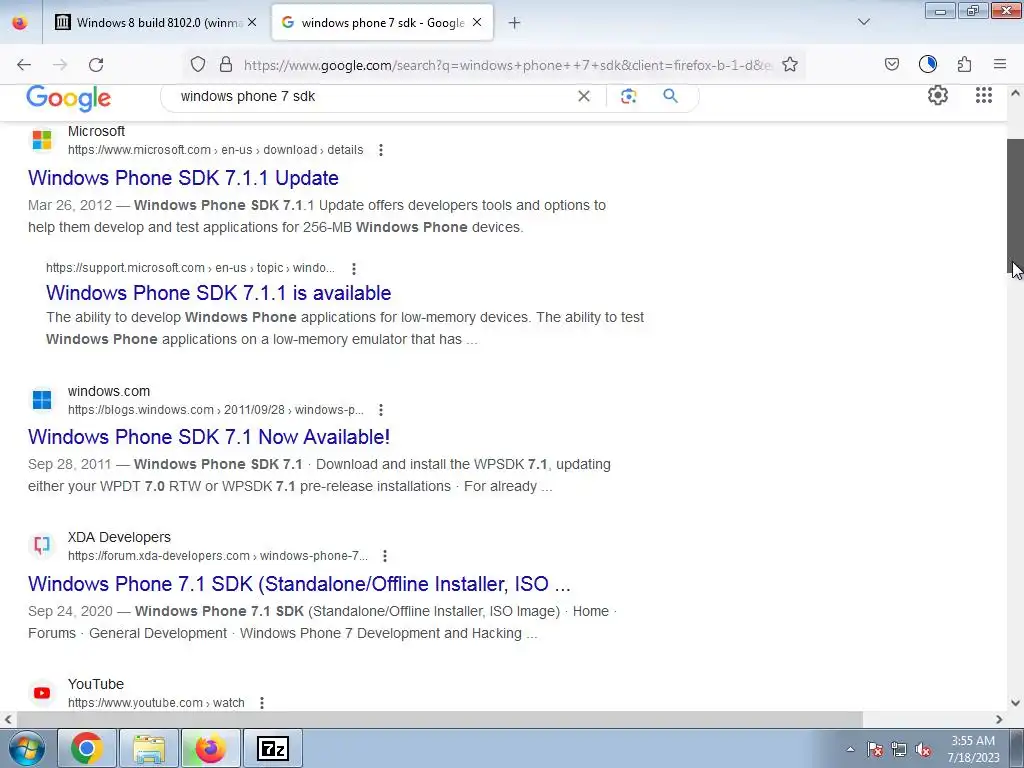The image size is (1024, 768).
Task: Switch to Windows 8 build 8102.0 tab
Action: tap(157, 23)
